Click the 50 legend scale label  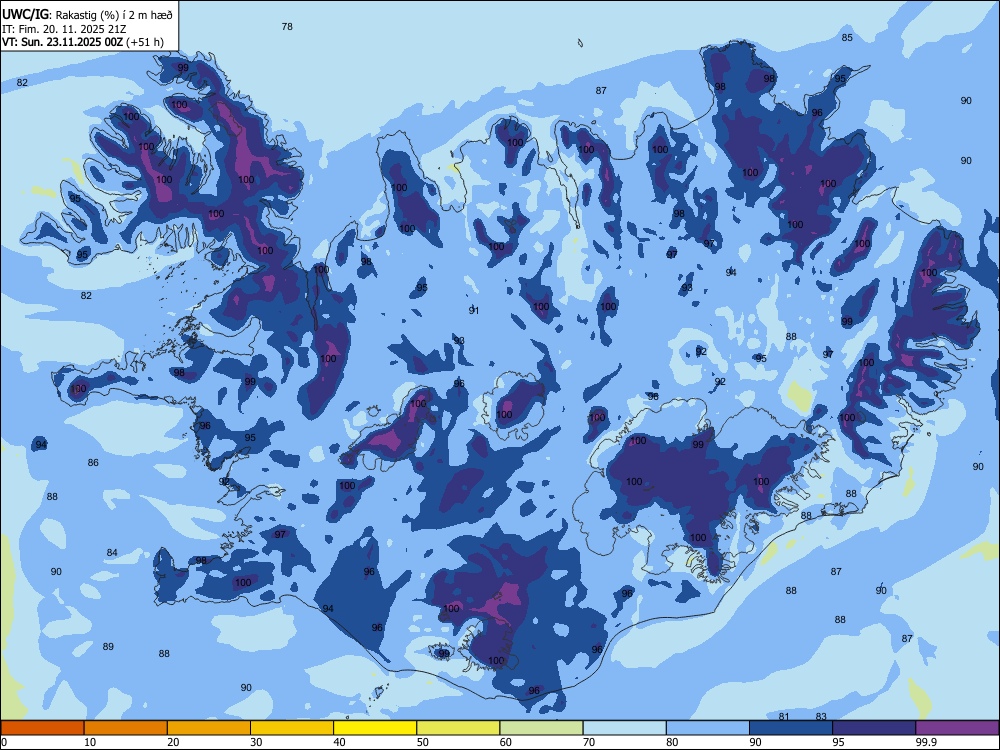422,742
